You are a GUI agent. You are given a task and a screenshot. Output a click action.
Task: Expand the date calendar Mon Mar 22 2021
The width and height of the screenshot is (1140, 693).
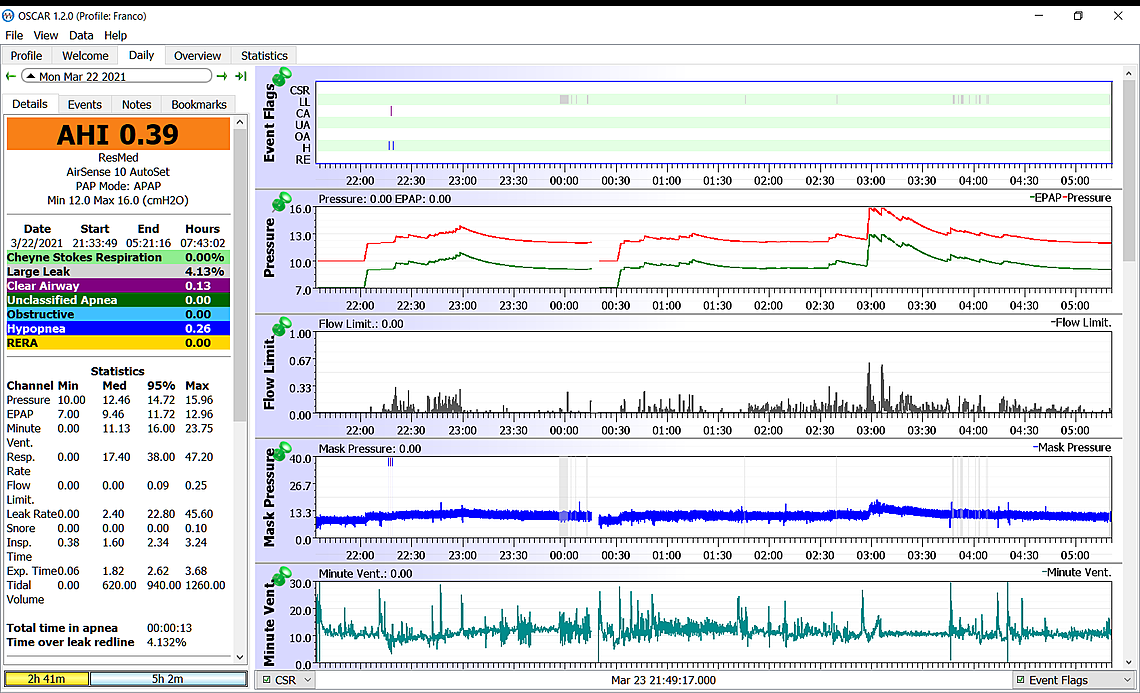[116, 76]
